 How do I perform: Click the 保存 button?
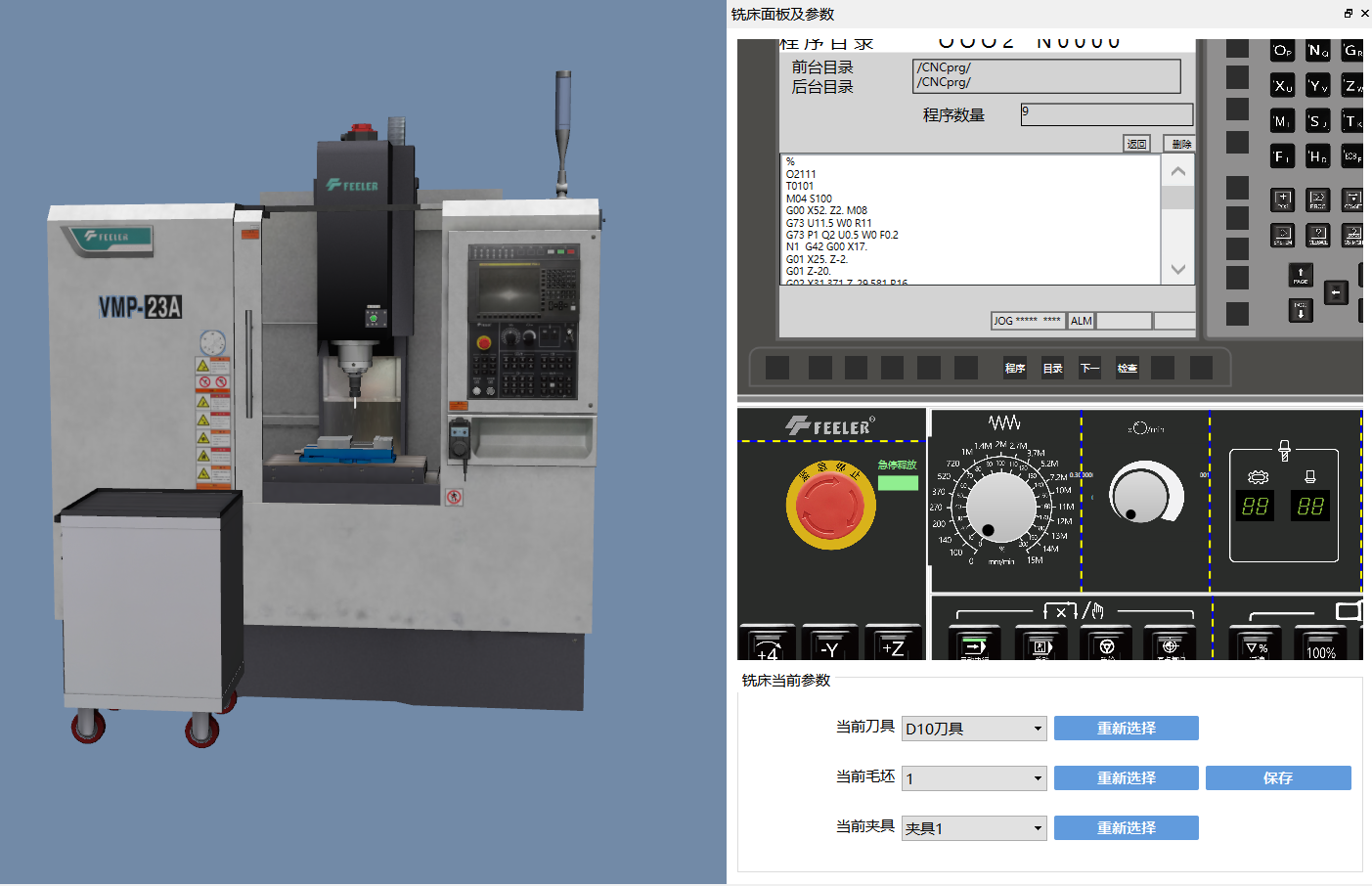pyautogui.click(x=1278, y=778)
